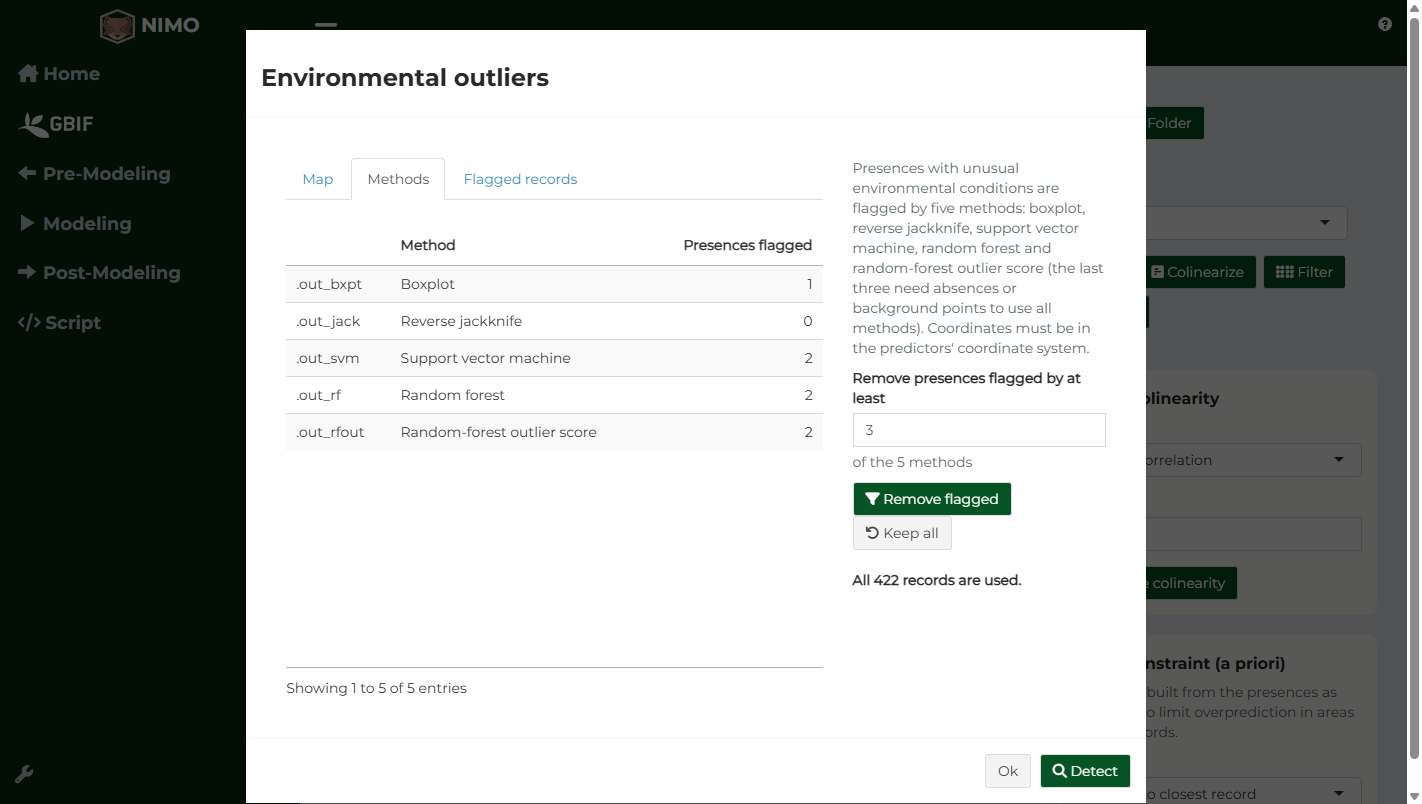Click Remove flagged button

click(x=932, y=499)
